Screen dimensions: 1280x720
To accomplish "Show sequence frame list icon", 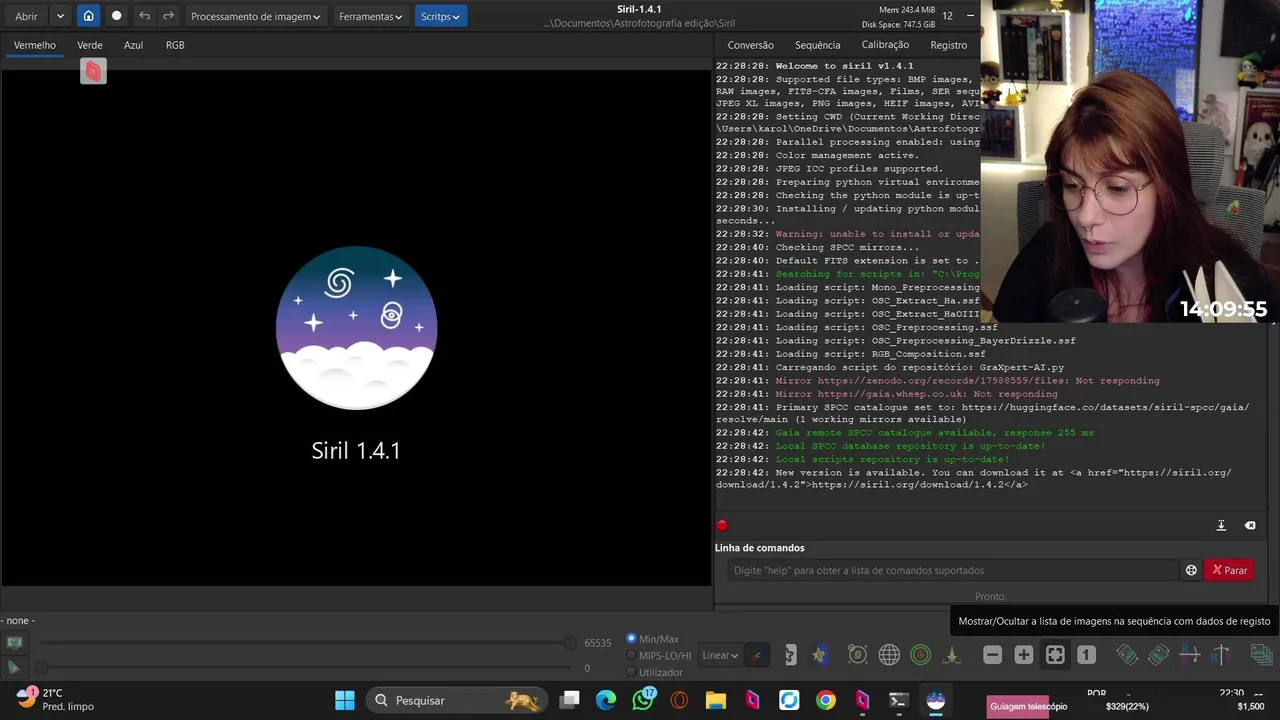I will [1261, 655].
